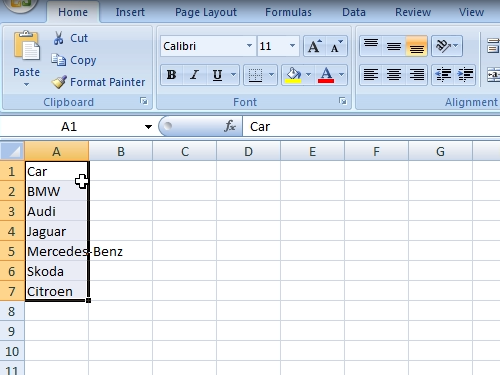This screenshot has height=375, width=500.
Task: Click the Cut scissors icon
Action: (x=59, y=38)
